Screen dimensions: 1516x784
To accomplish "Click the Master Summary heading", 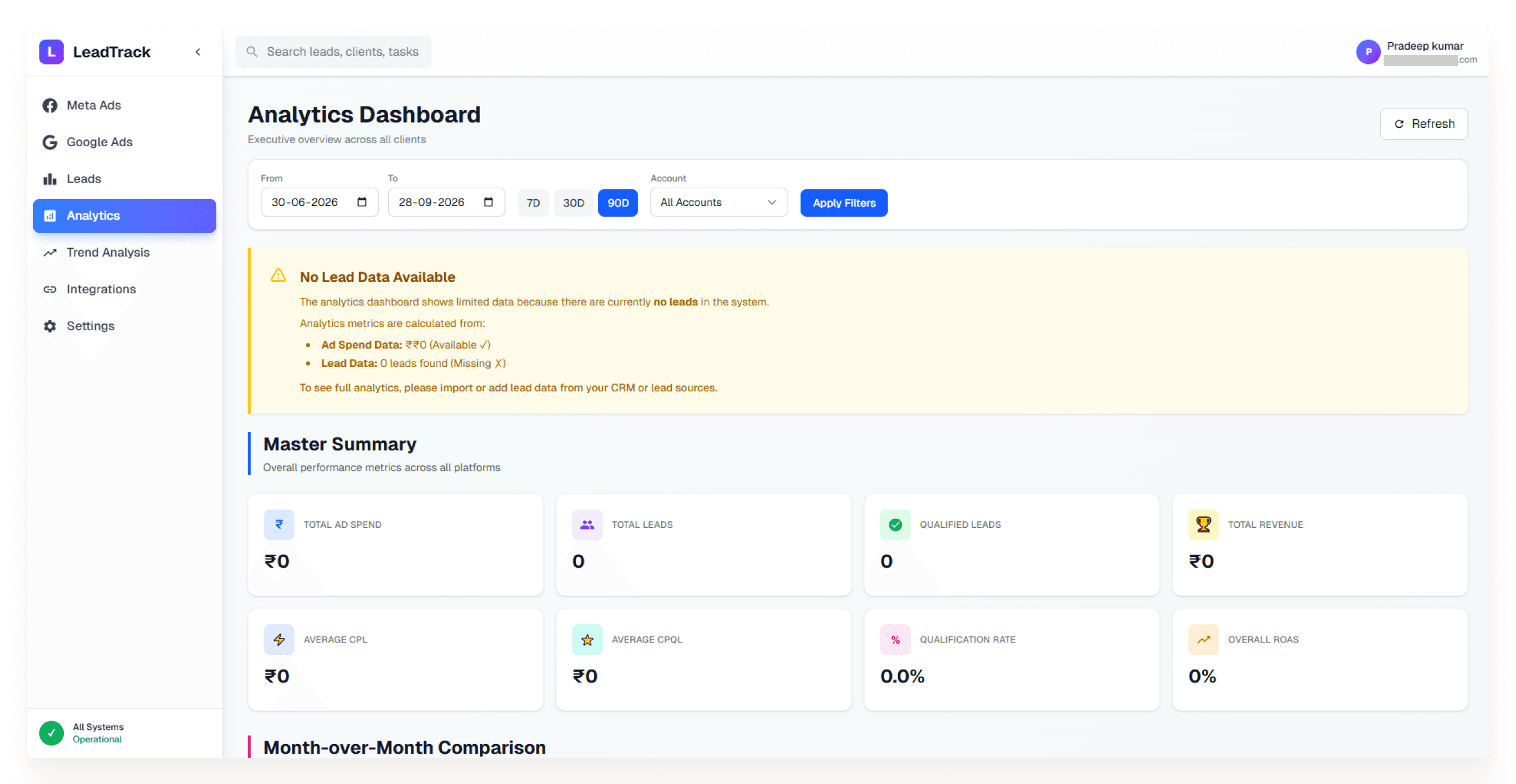I will (x=340, y=444).
